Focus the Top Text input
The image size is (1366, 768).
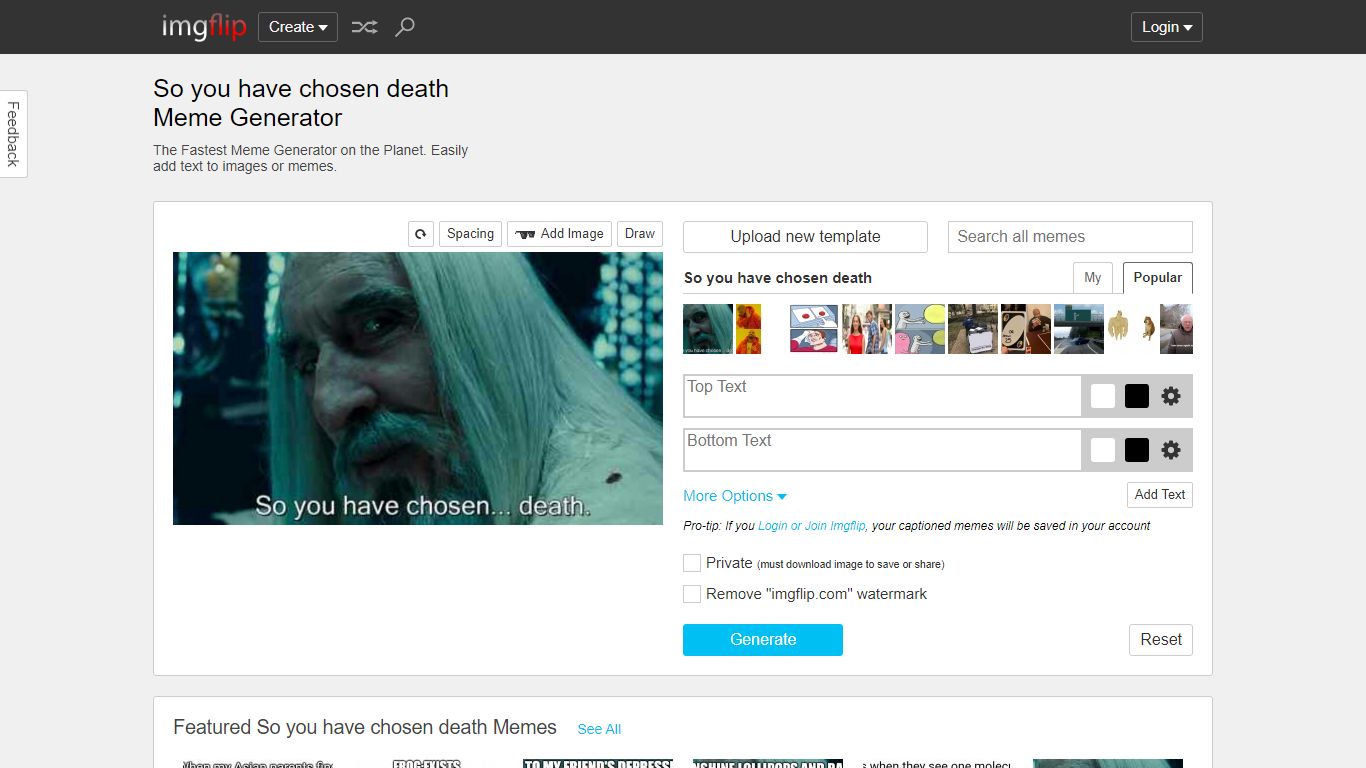(882, 396)
